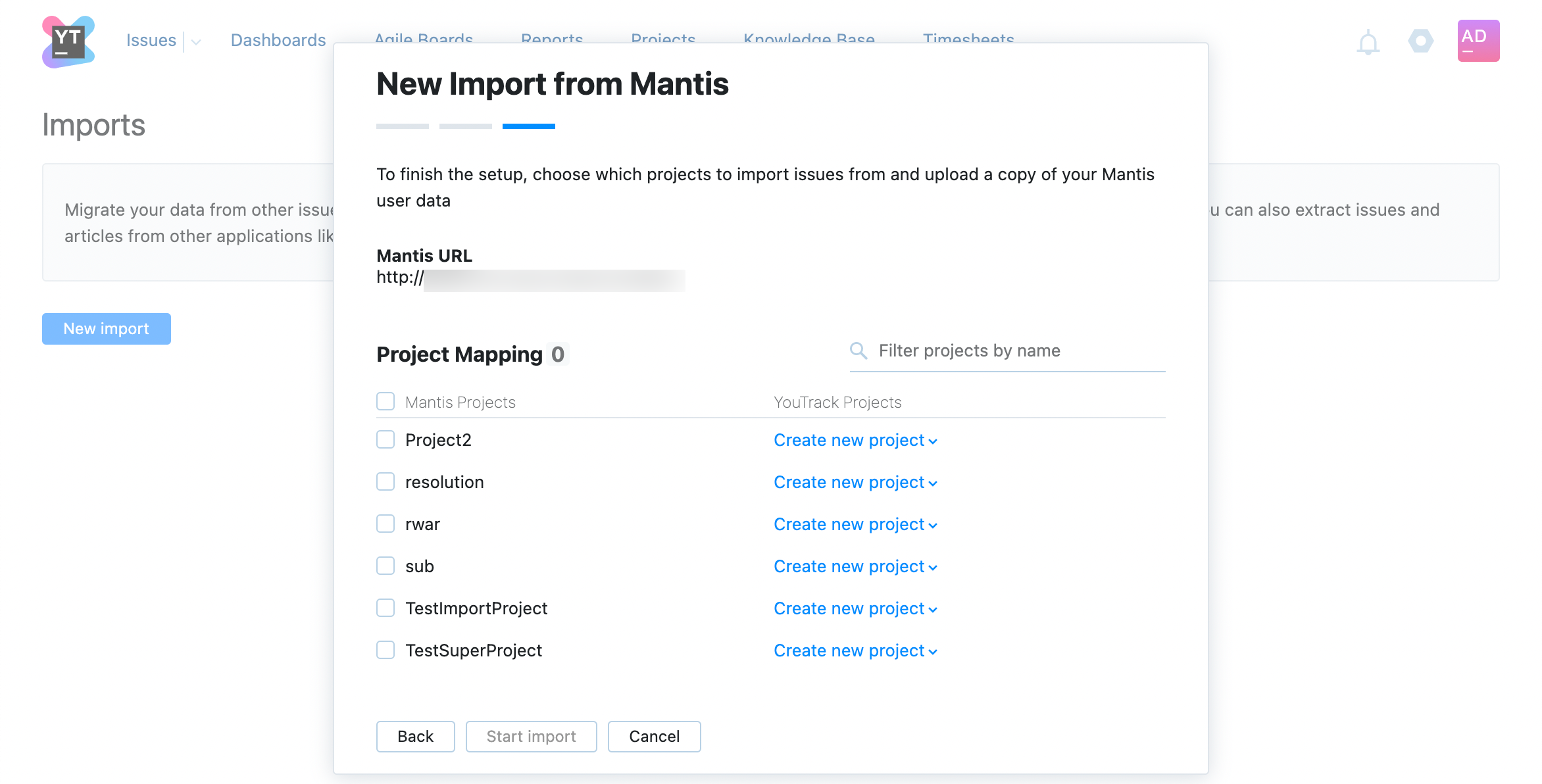Click the Back button

(x=416, y=737)
